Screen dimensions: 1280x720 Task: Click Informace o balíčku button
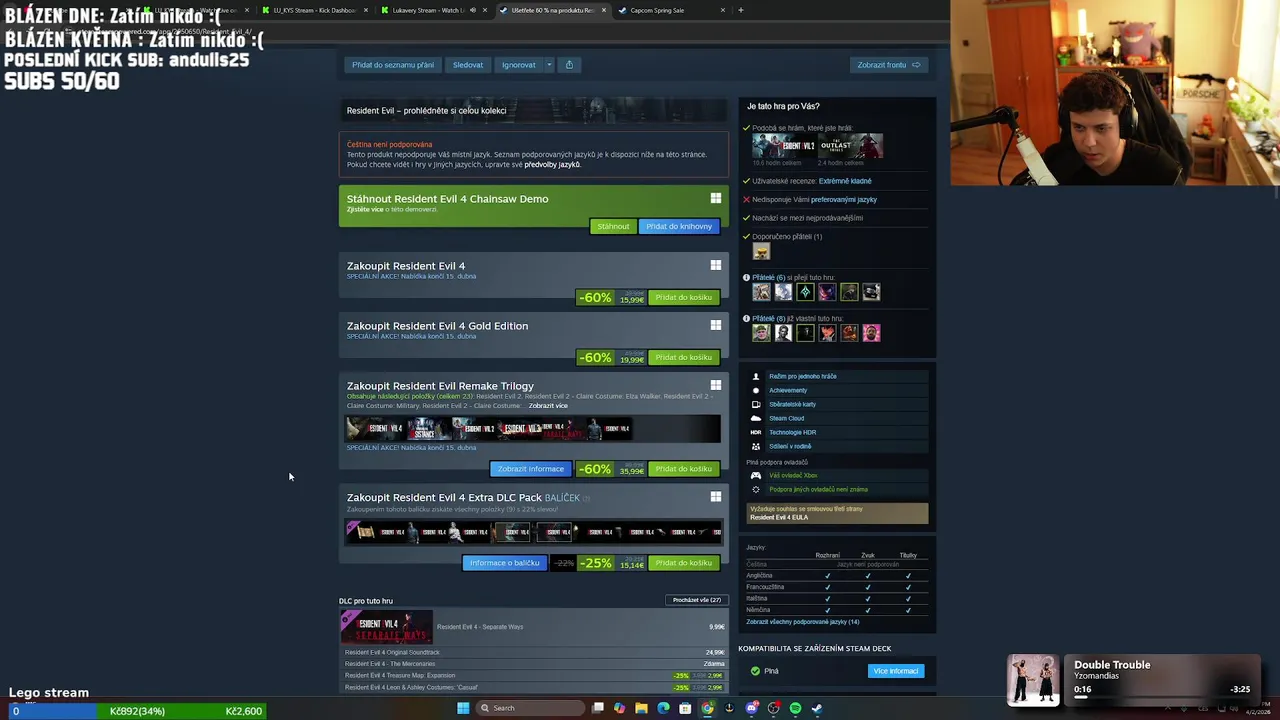point(504,562)
